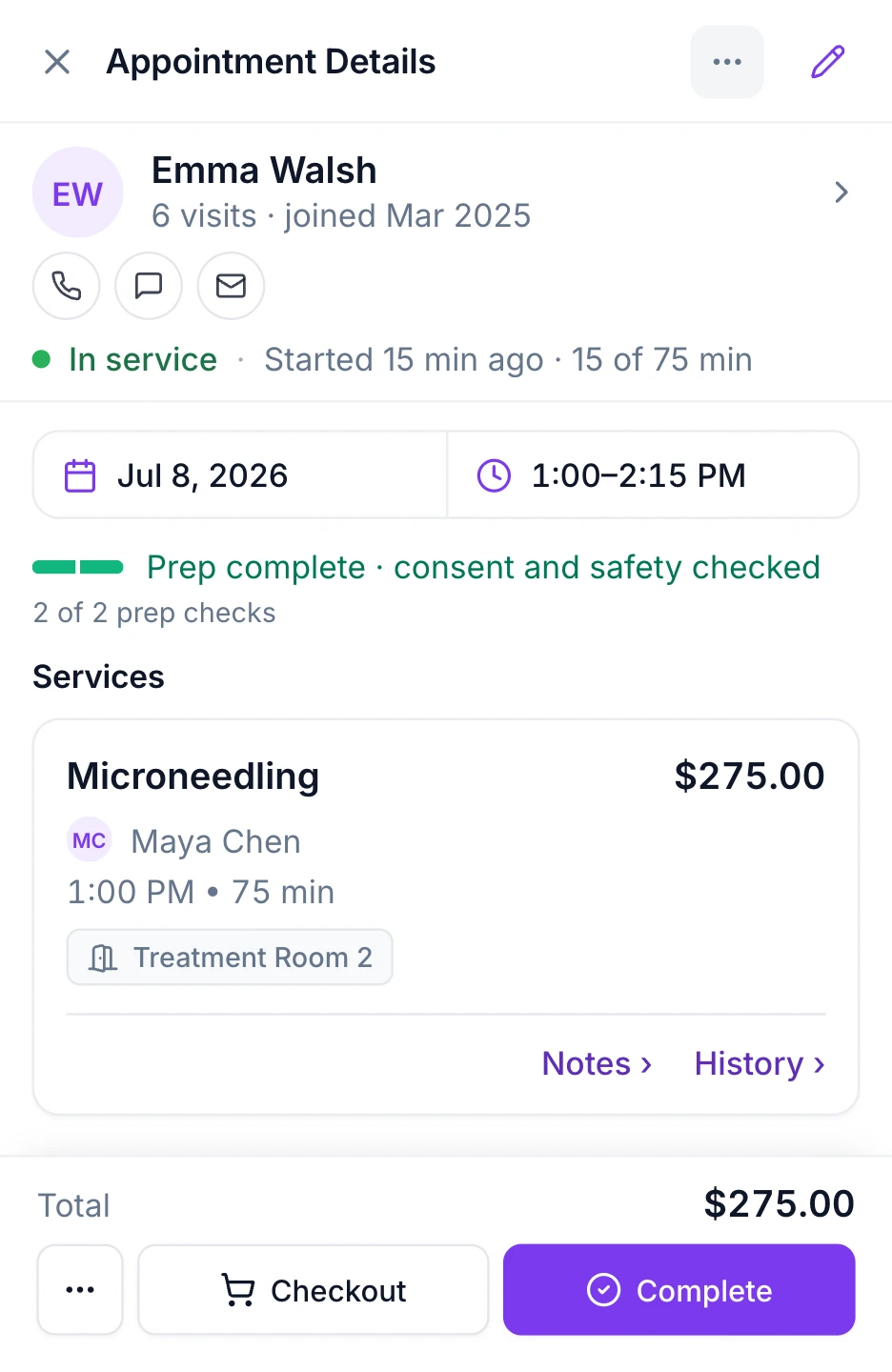Change the Jul 8, 2026 date
The height and width of the screenshot is (1372, 892).
pos(240,474)
